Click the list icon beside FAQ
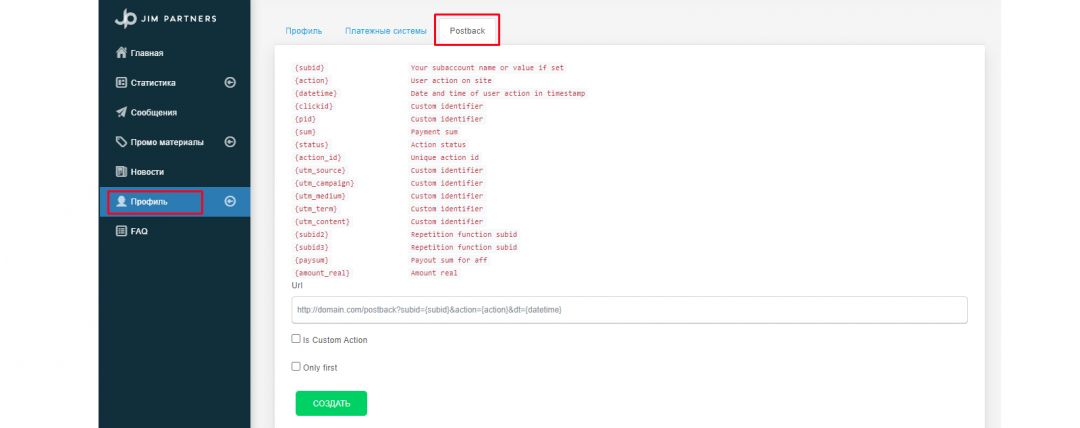The width and height of the screenshot is (1080, 428). (121, 231)
